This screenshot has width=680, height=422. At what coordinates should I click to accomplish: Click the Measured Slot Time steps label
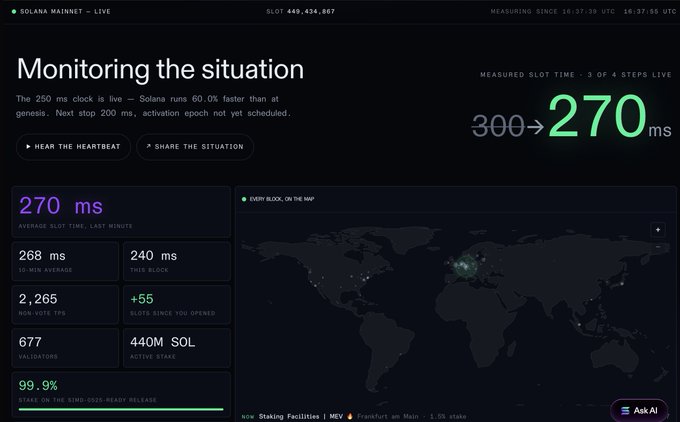coord(576,75)
